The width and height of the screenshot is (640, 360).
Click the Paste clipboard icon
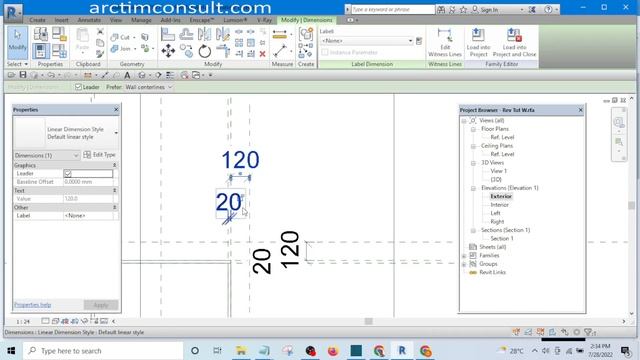[82, 40]
